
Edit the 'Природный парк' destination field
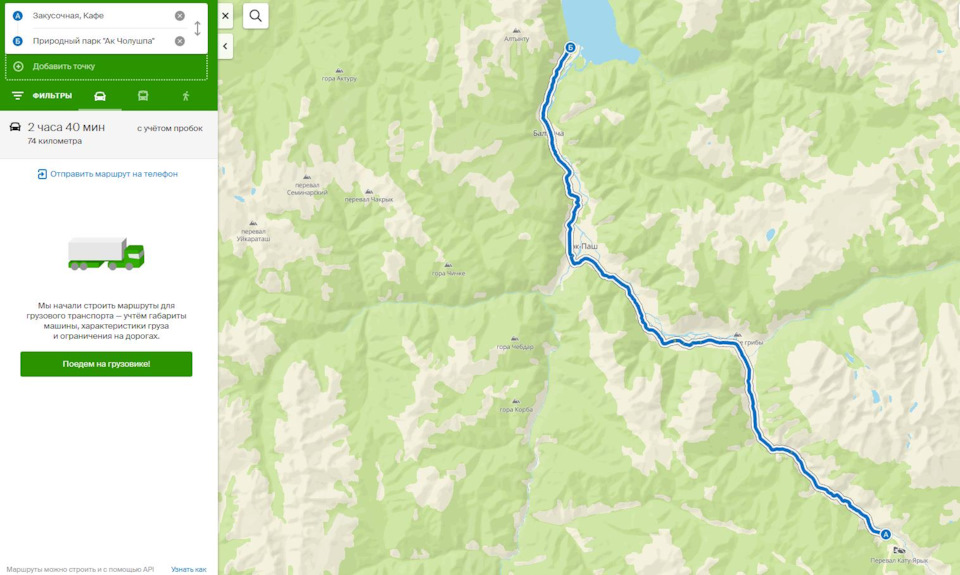101,41
